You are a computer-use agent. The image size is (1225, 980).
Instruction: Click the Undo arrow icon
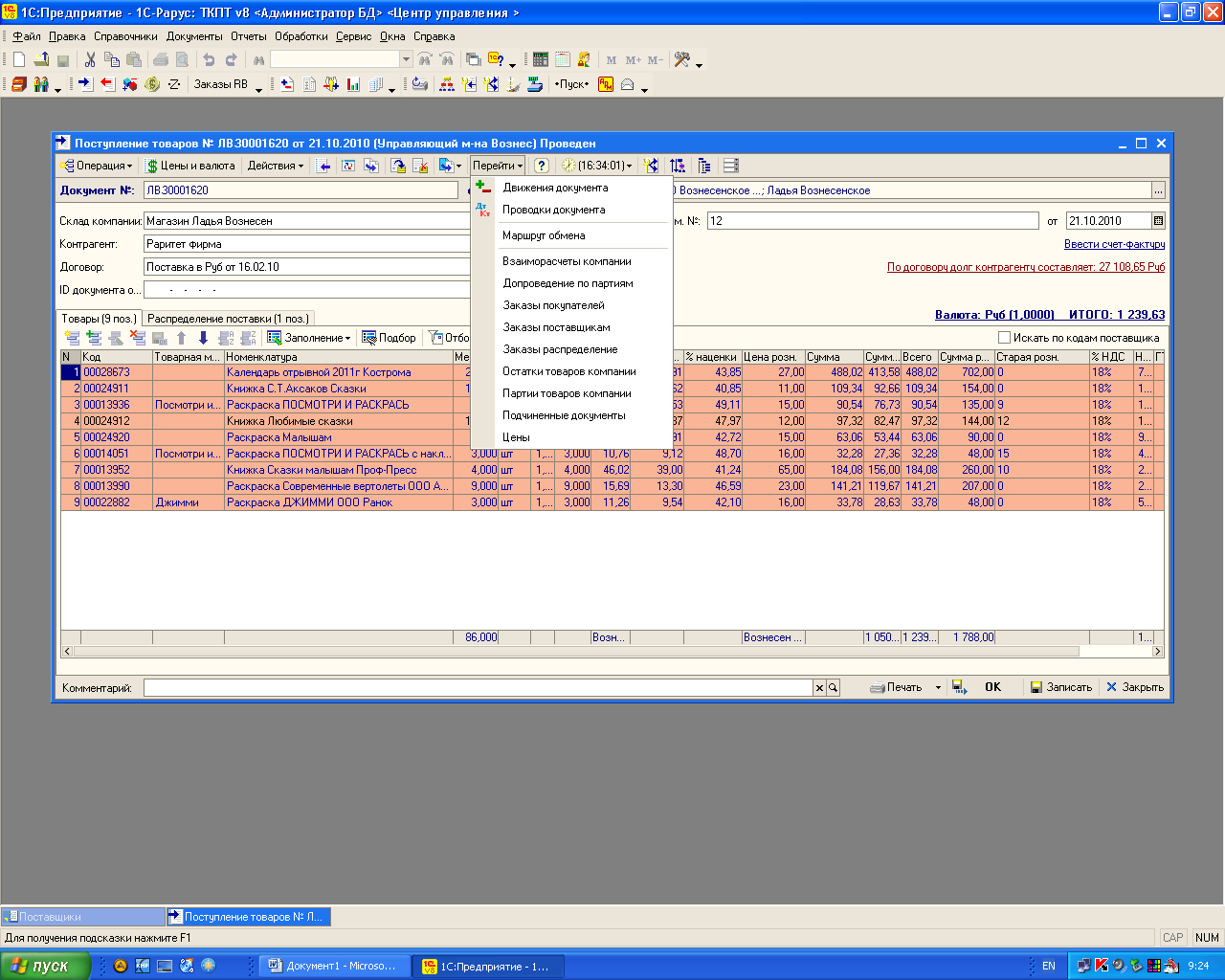pyautogui.click(x=209, y=59)
